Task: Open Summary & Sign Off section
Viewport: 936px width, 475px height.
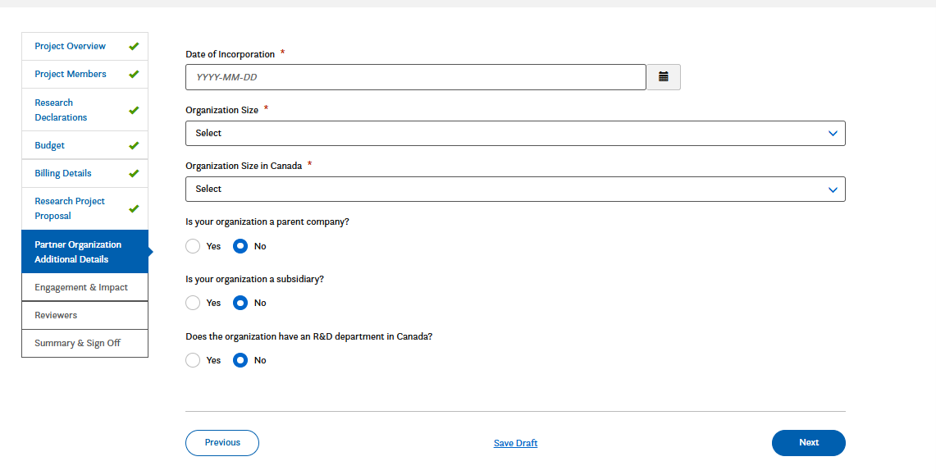Action: pyautogui.click(x=85, y=343)
